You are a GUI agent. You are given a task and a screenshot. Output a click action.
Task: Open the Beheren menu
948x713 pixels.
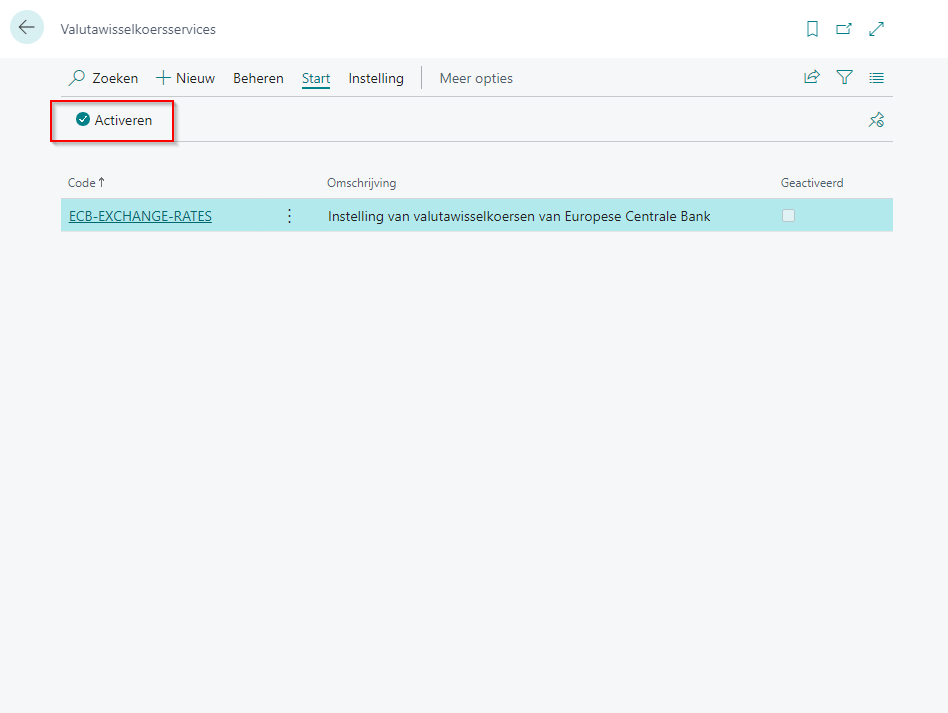(258, 78)
